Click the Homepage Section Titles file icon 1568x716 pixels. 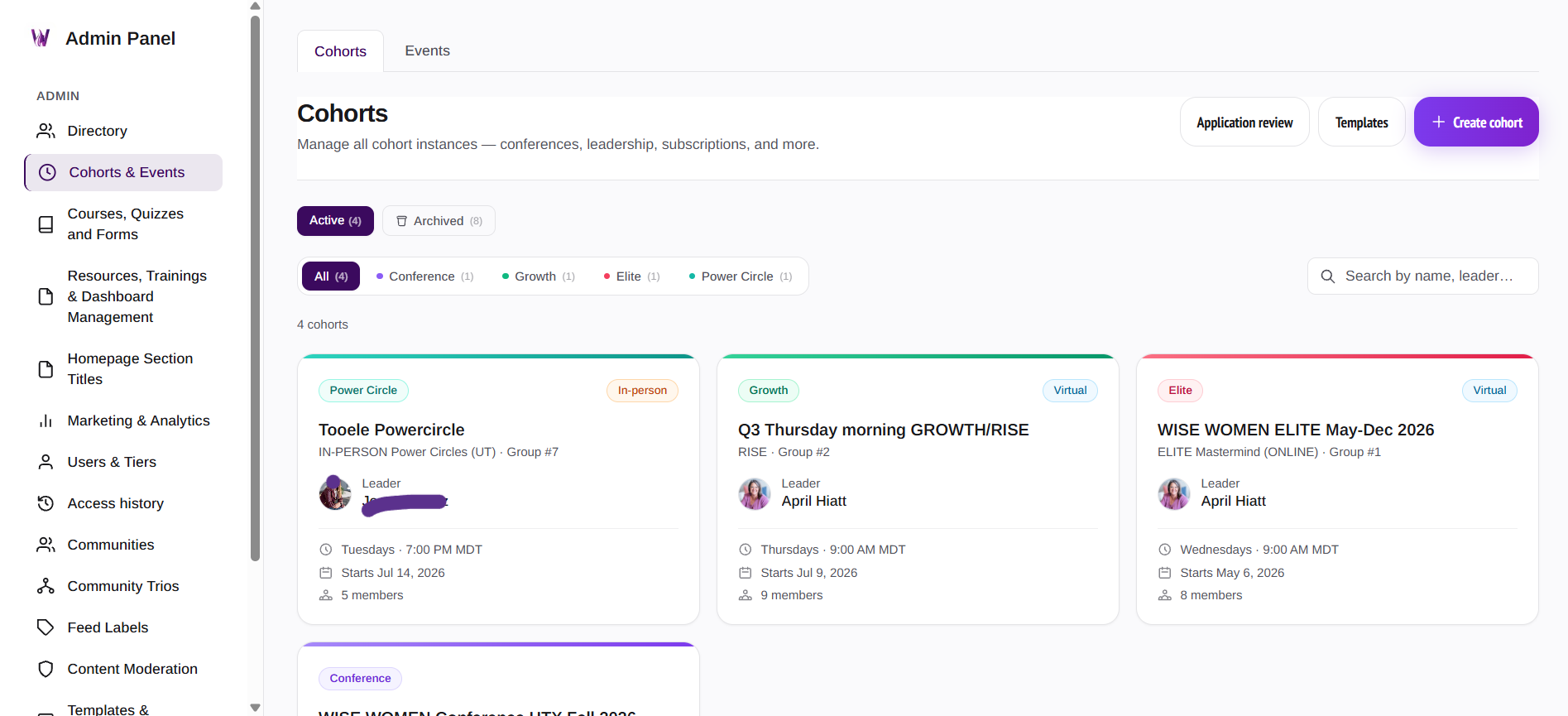tap(46, 369)
